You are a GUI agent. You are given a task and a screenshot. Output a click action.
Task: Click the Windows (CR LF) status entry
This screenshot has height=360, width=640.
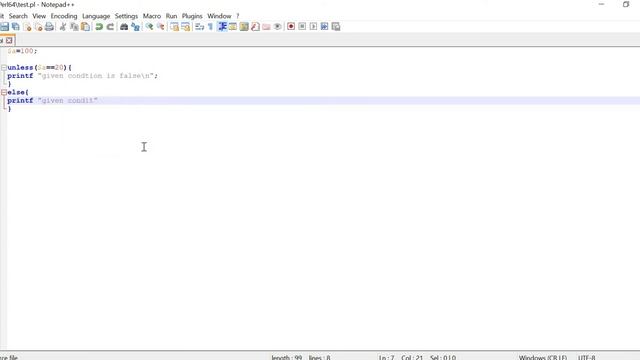tap(543, 358)
